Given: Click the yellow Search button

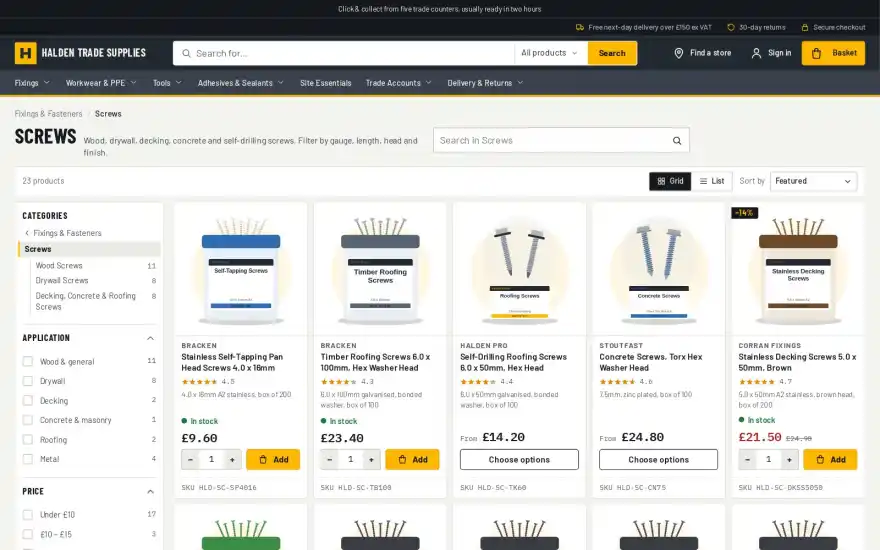Looking at the screenshot, I should 612,53.
